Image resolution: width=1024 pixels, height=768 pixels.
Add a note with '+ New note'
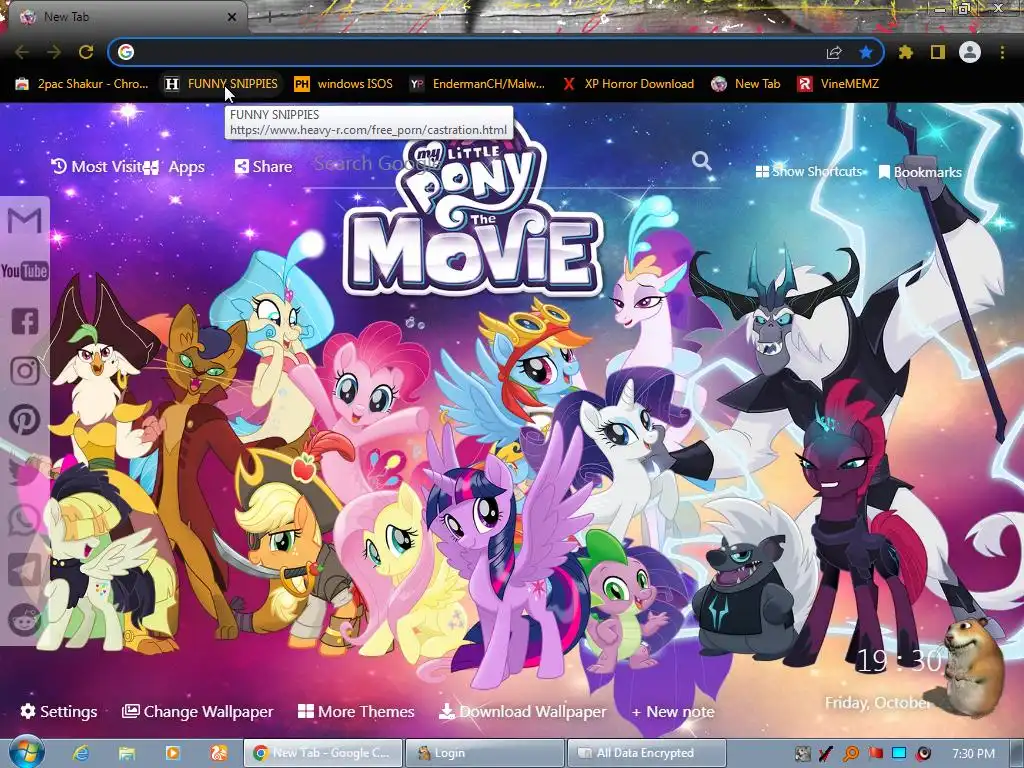pyautogui.click(x=673, y=711)
